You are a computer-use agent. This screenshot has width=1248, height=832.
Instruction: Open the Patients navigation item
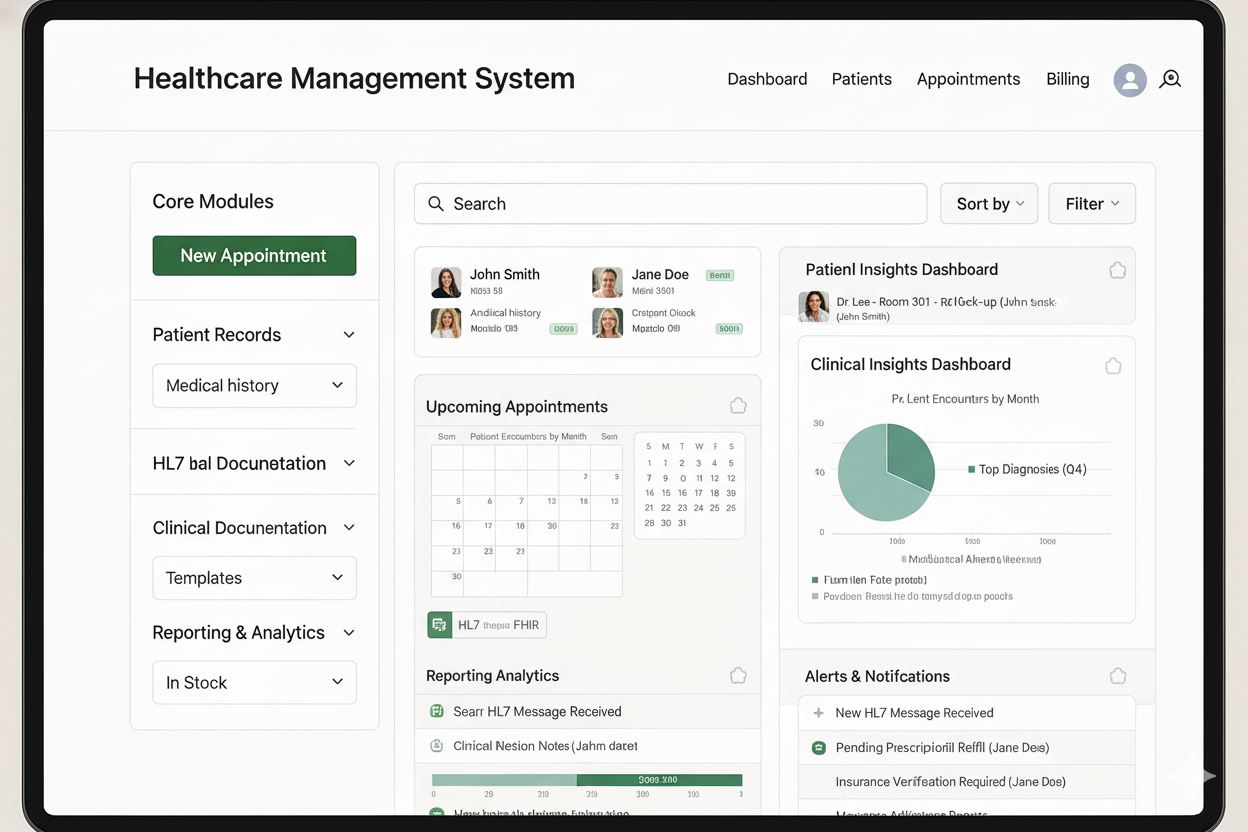coord(861,79)
